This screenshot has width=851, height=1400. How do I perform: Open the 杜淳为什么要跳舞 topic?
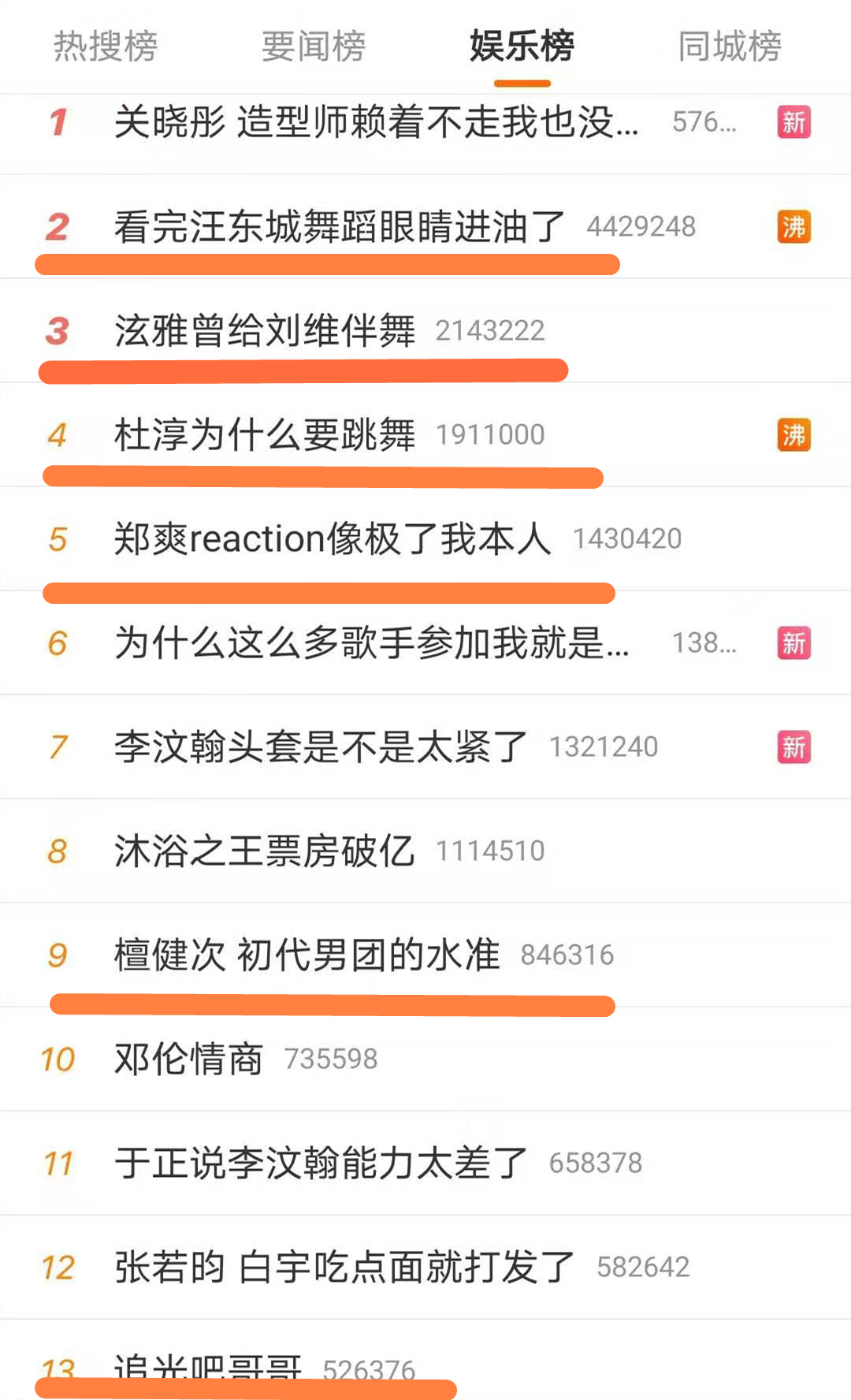(265, 434)
